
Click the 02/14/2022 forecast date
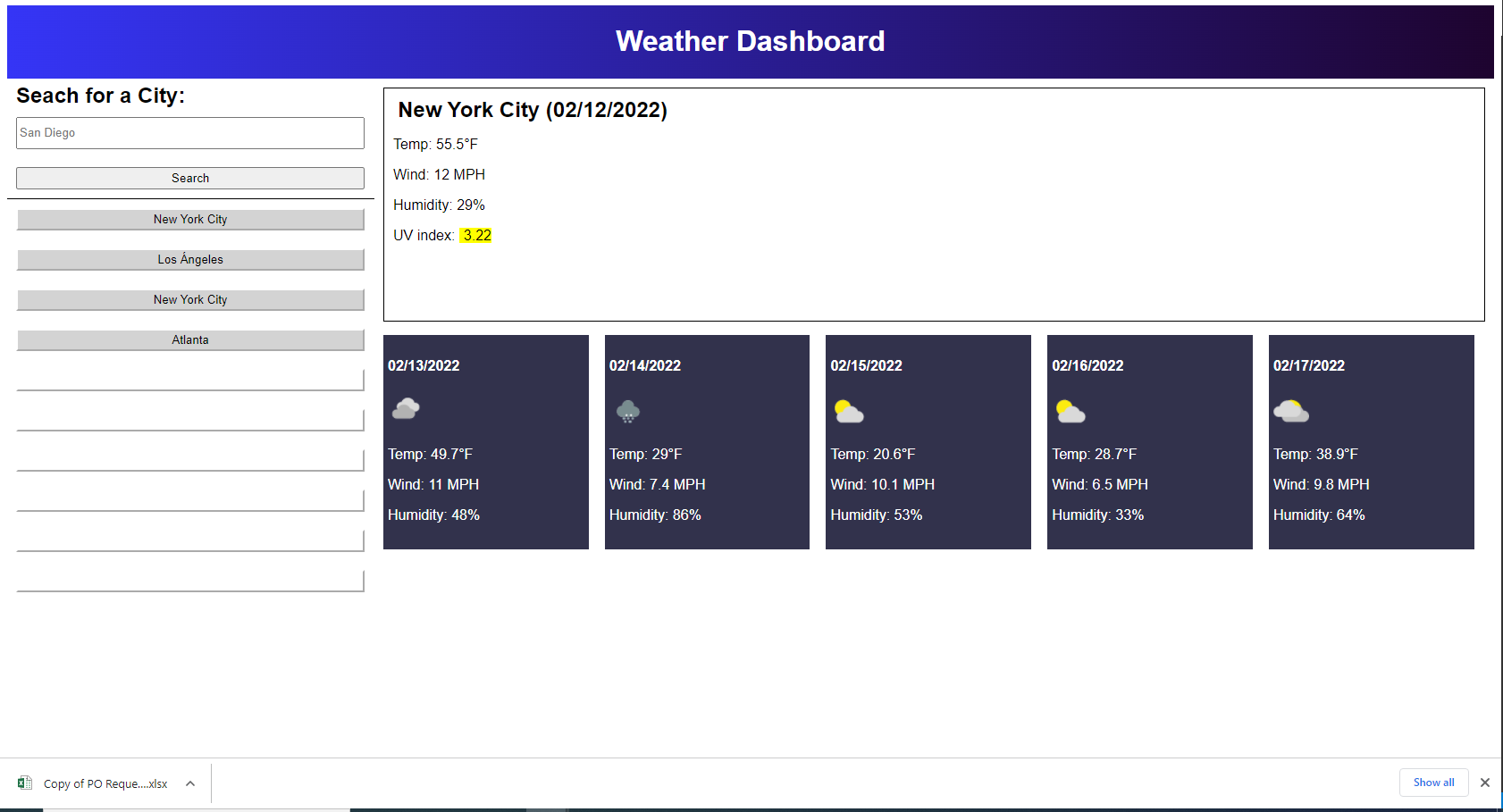tap(645, 365)
